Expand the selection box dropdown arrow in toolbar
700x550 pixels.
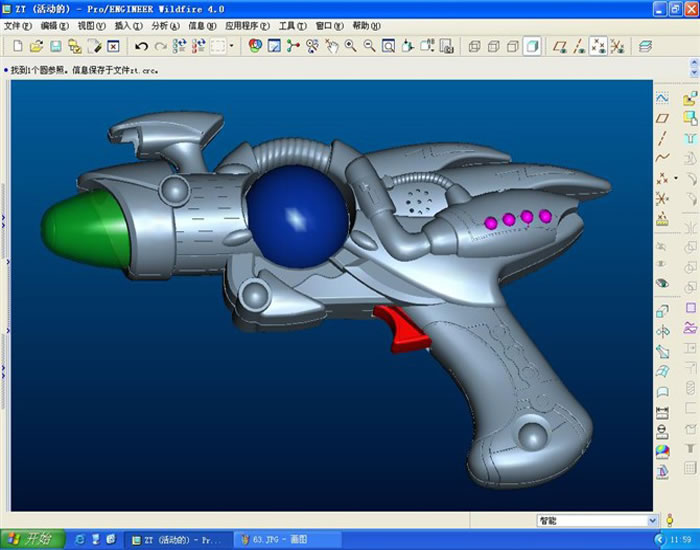click(232, 46)
